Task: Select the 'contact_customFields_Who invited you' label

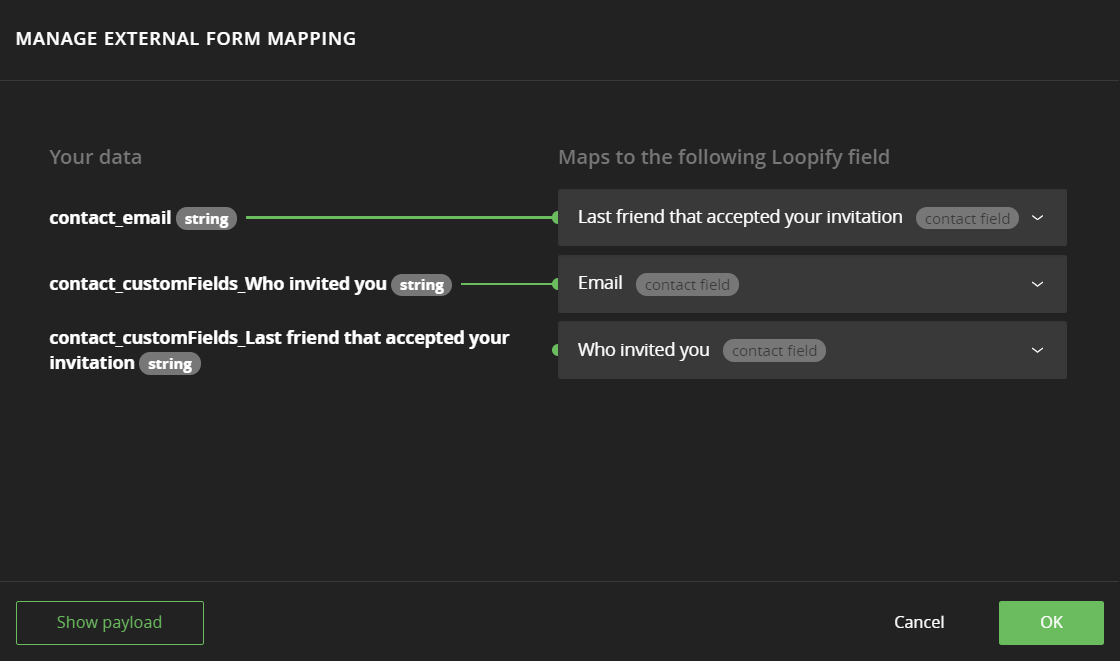Action: click(218, 284)
